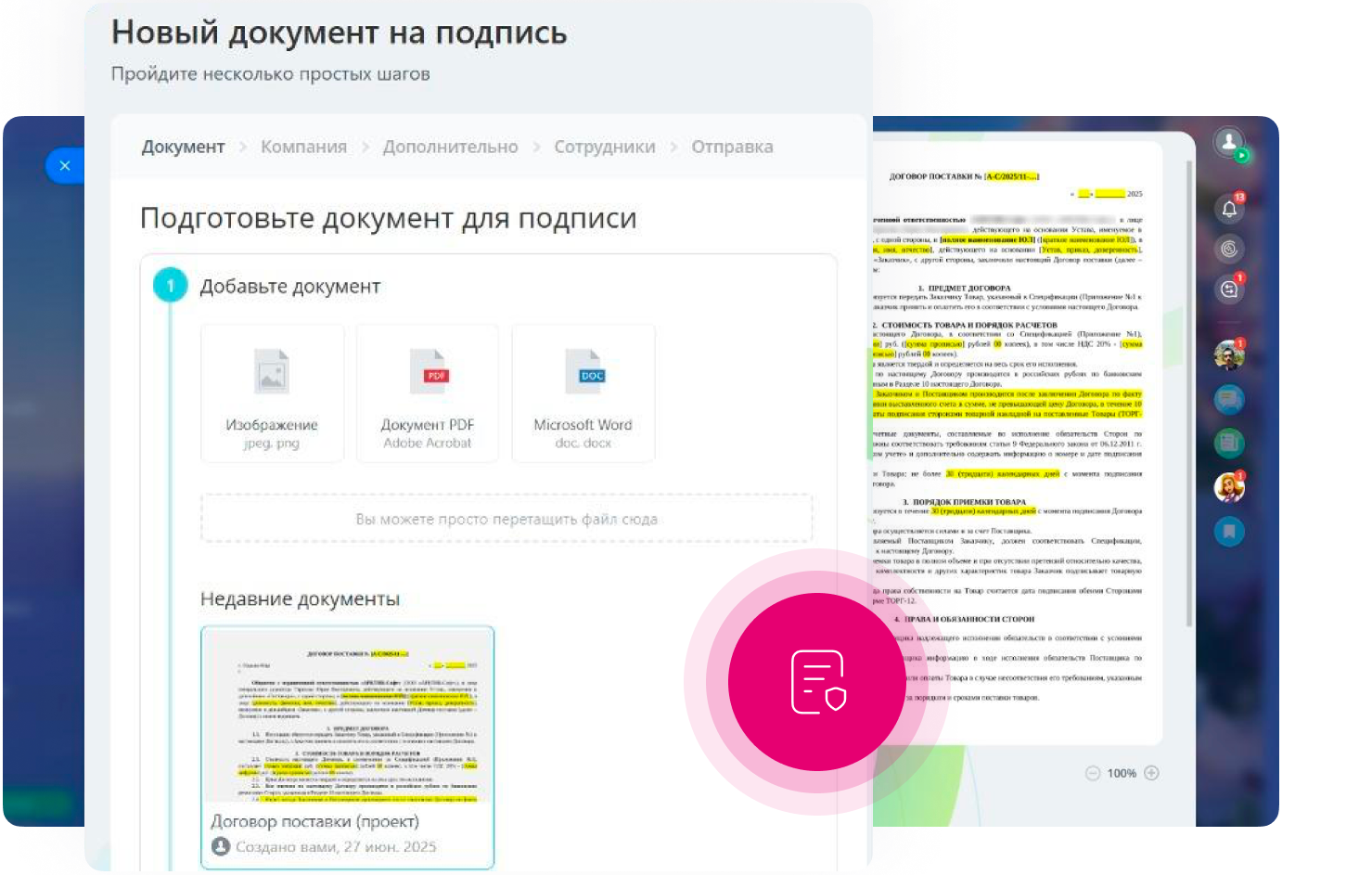Screen dimensions: 1372x875
Task: Select the Документ step tab
Action: point(183,147)
